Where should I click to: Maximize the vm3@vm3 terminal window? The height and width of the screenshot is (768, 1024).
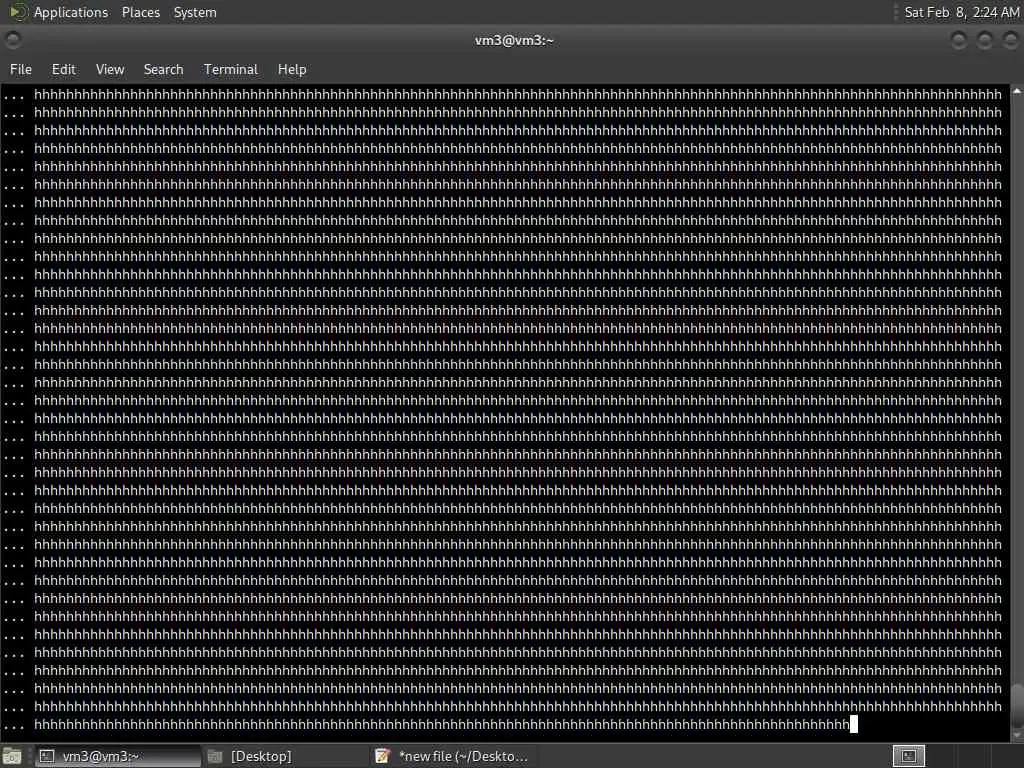coord(985,40)
